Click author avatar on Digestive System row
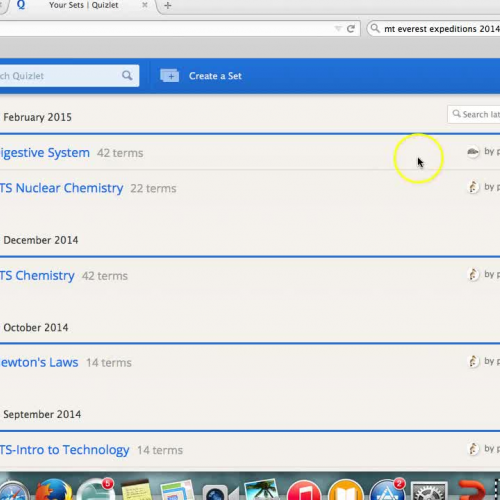Screen dimensions: 500x500 click(x=473, y=152)
